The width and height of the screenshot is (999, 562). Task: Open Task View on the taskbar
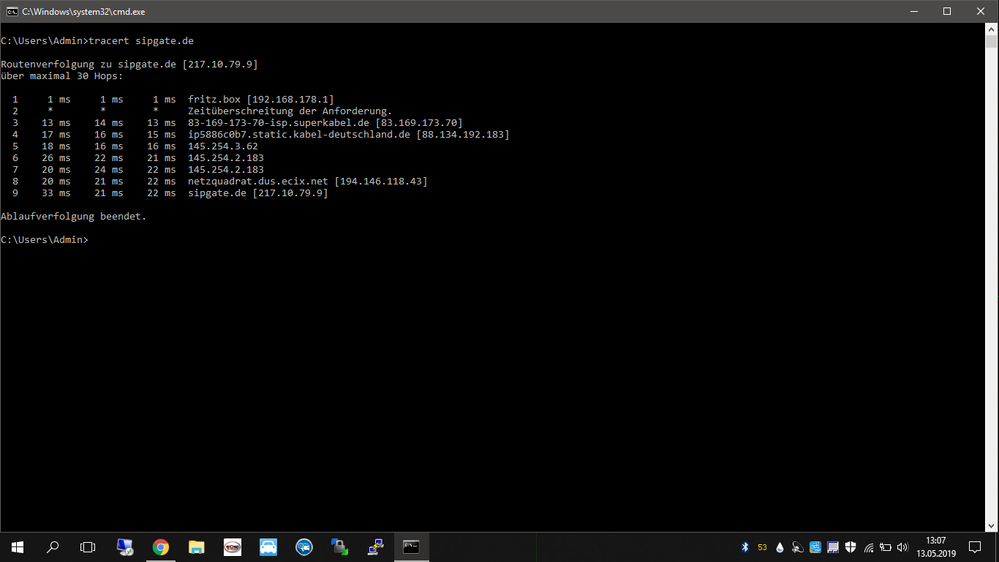click(x=88, y=547)
